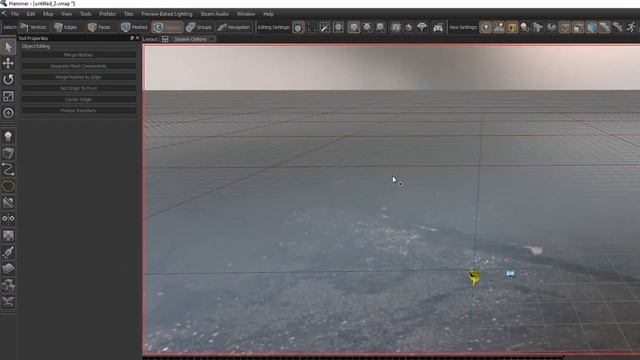
Task: Close the Tool Properties panel
Action: pos(138,38)
